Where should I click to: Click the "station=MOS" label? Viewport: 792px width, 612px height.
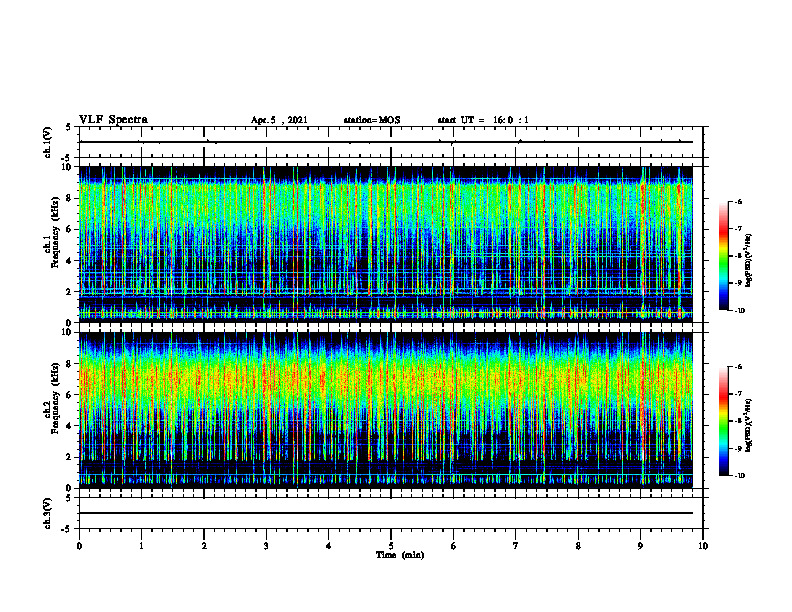coord(372,120)
